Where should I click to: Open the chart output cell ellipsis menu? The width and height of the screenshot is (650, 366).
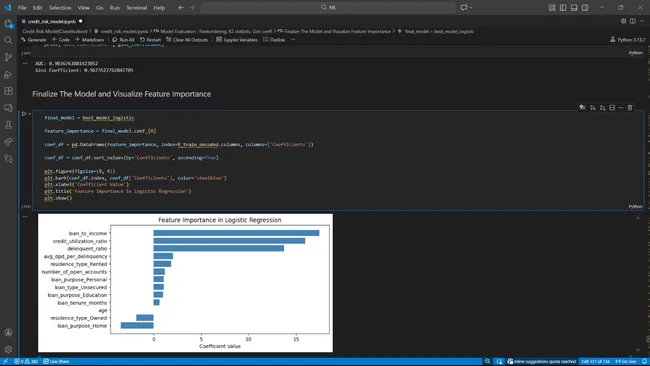point(25,216)
